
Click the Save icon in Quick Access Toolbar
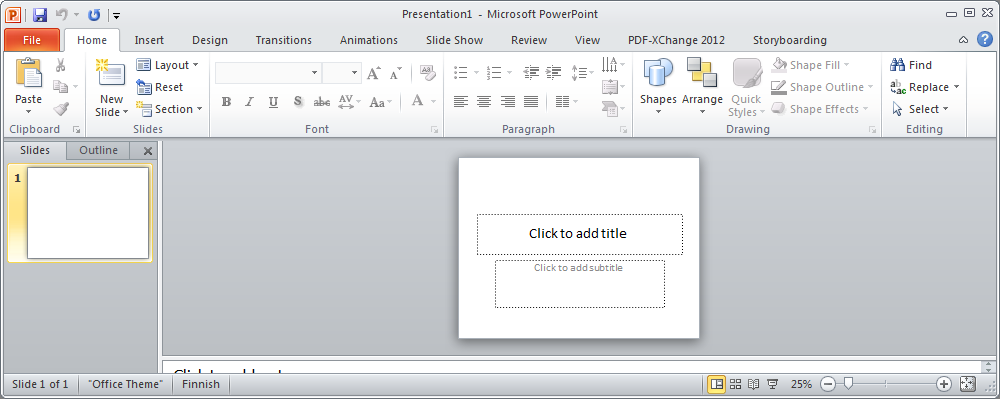pos(40,14)
